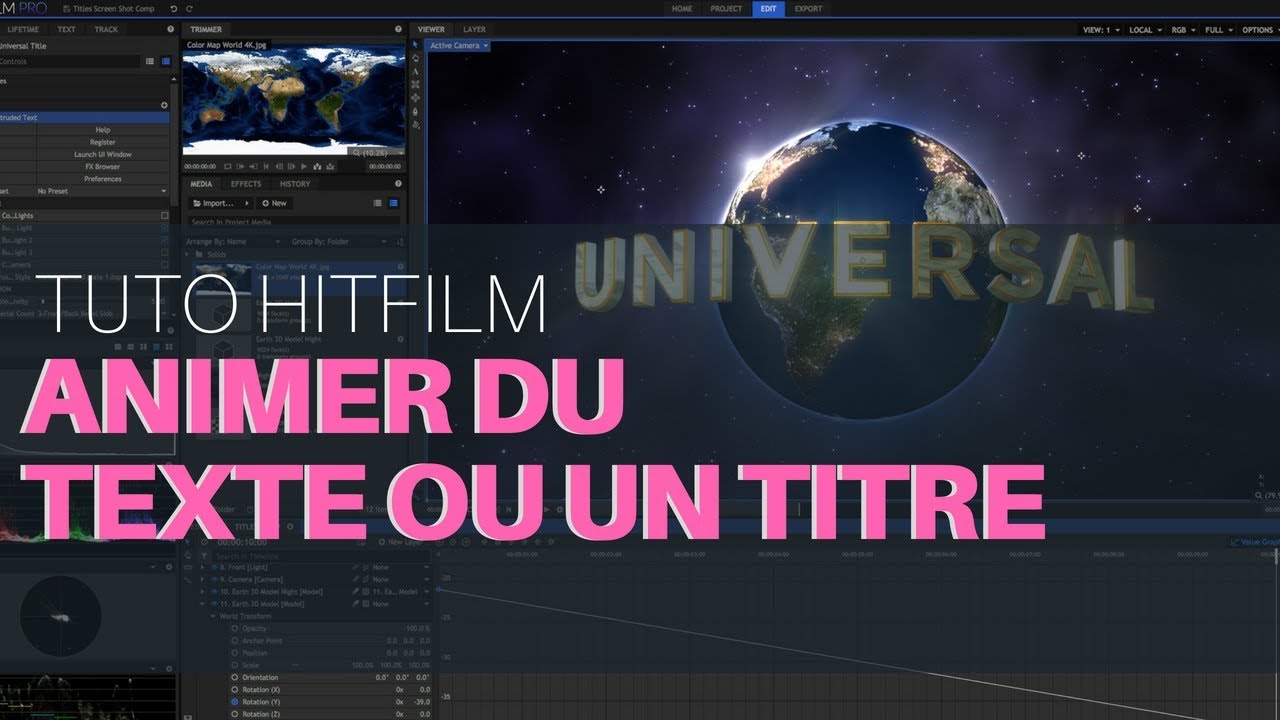Open Active Camera dropdown
The image size is (1280, 720).
coord(458,46)
